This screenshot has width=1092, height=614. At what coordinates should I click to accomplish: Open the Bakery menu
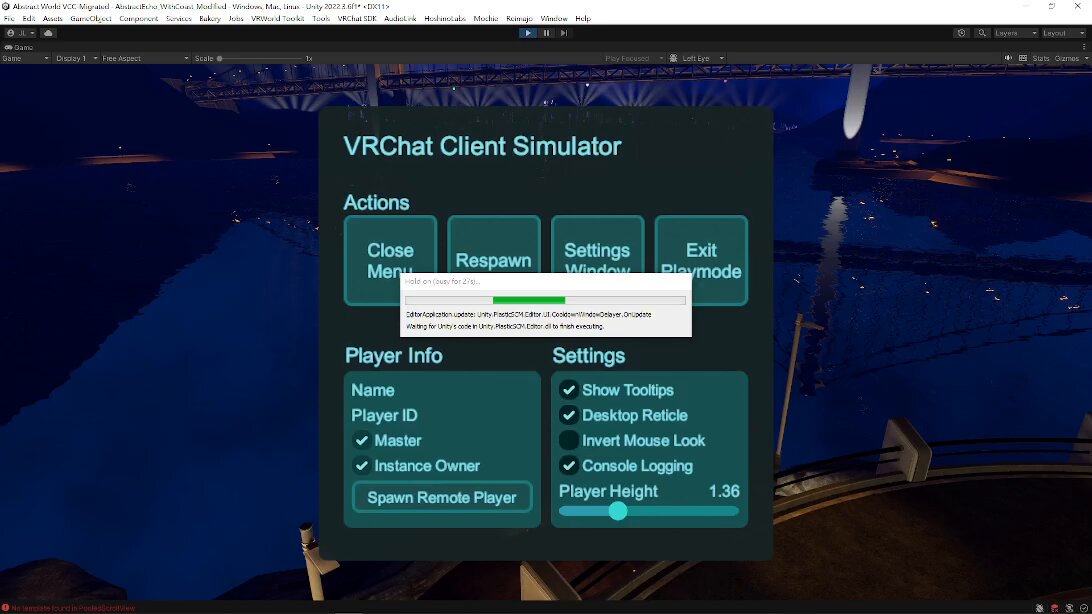[210, 19]
